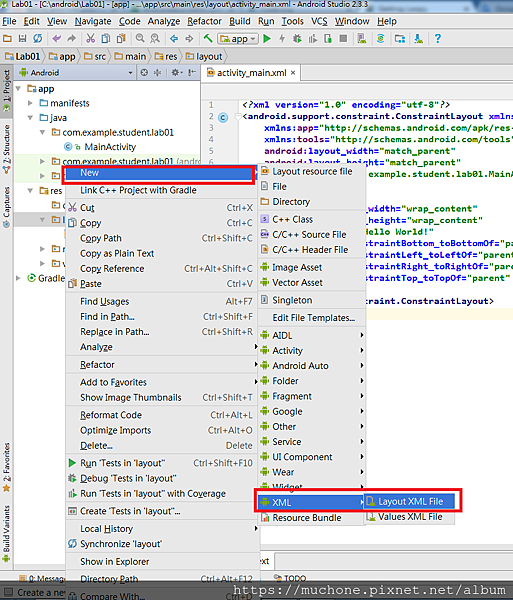Choose Values XML File option
Viewport: 513px width, 600px height.
coord(409,517)
